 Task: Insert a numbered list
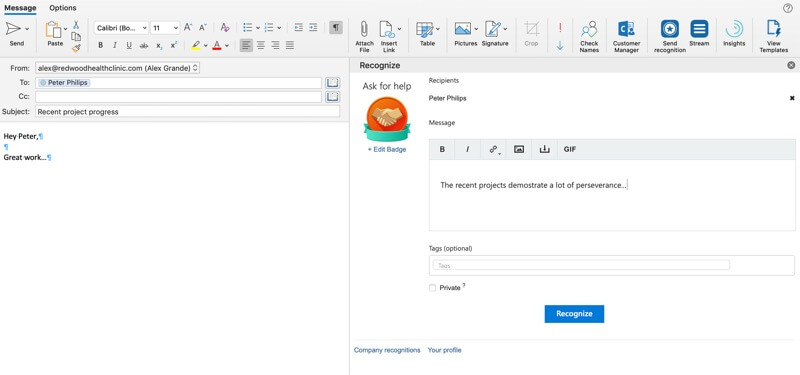pos(269,28)
